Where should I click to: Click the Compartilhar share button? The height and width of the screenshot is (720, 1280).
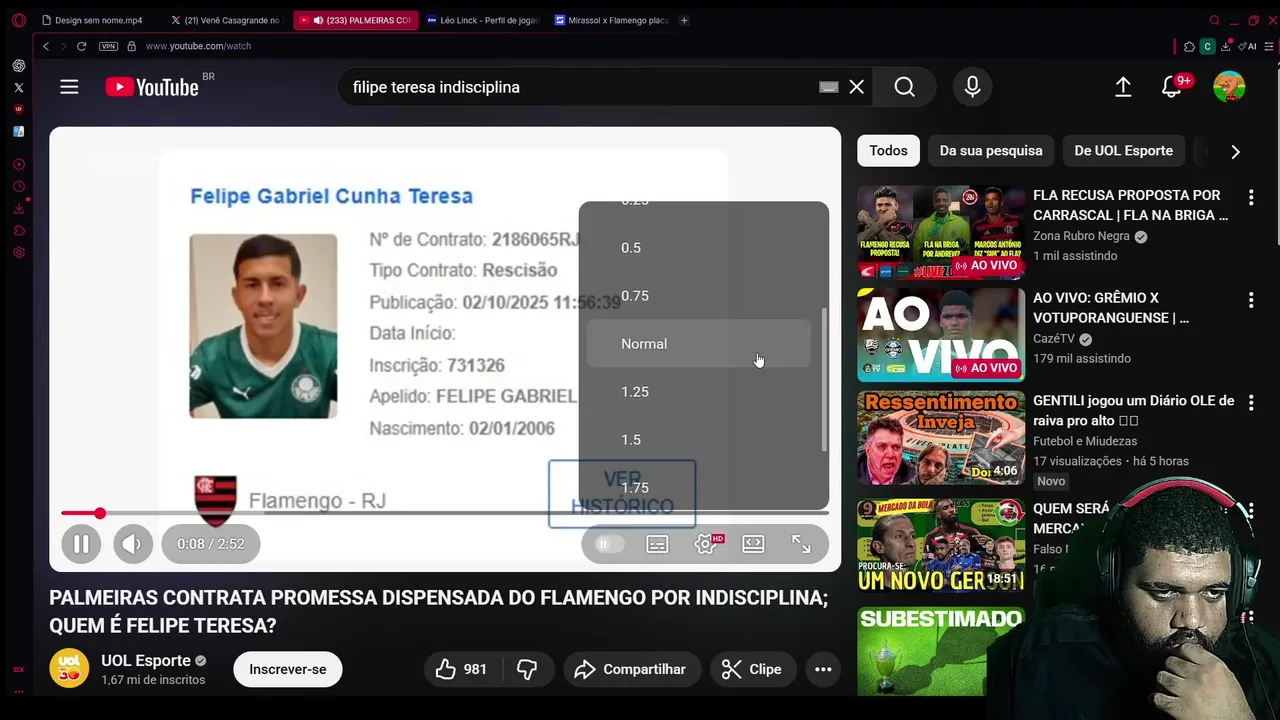coord(631,669)
